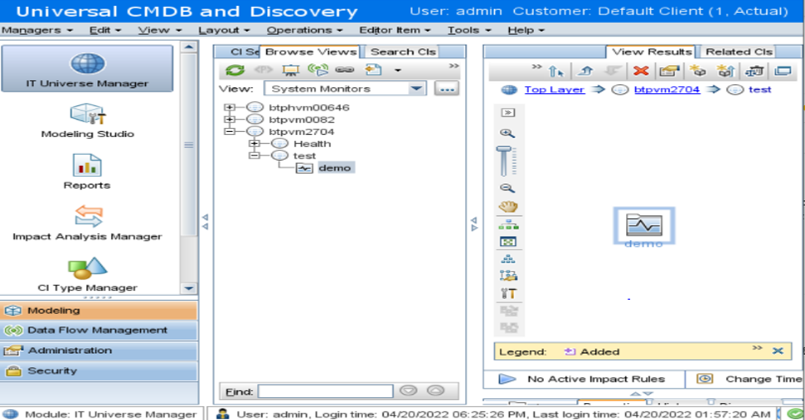Open the Managers menu
Screen dimensions: 805x420
[x=37, y=30]
